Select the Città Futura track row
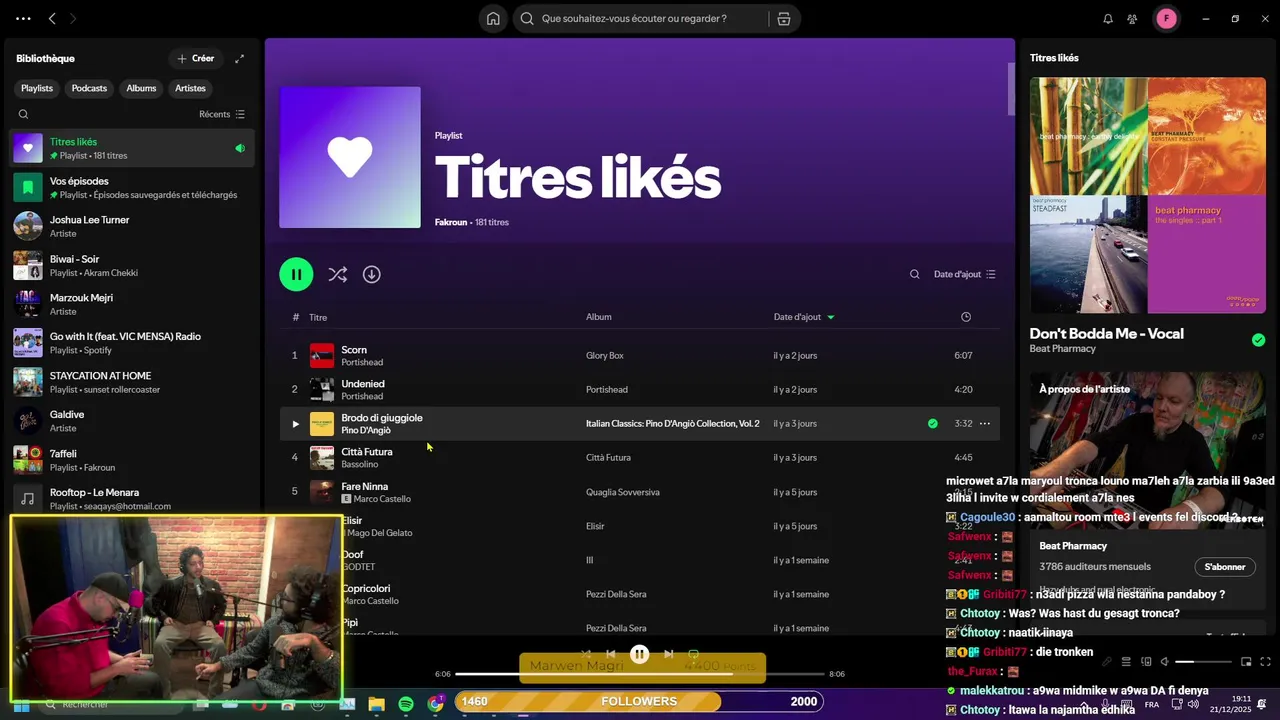This screenshot has height=720, width=1280. [640, 458]
